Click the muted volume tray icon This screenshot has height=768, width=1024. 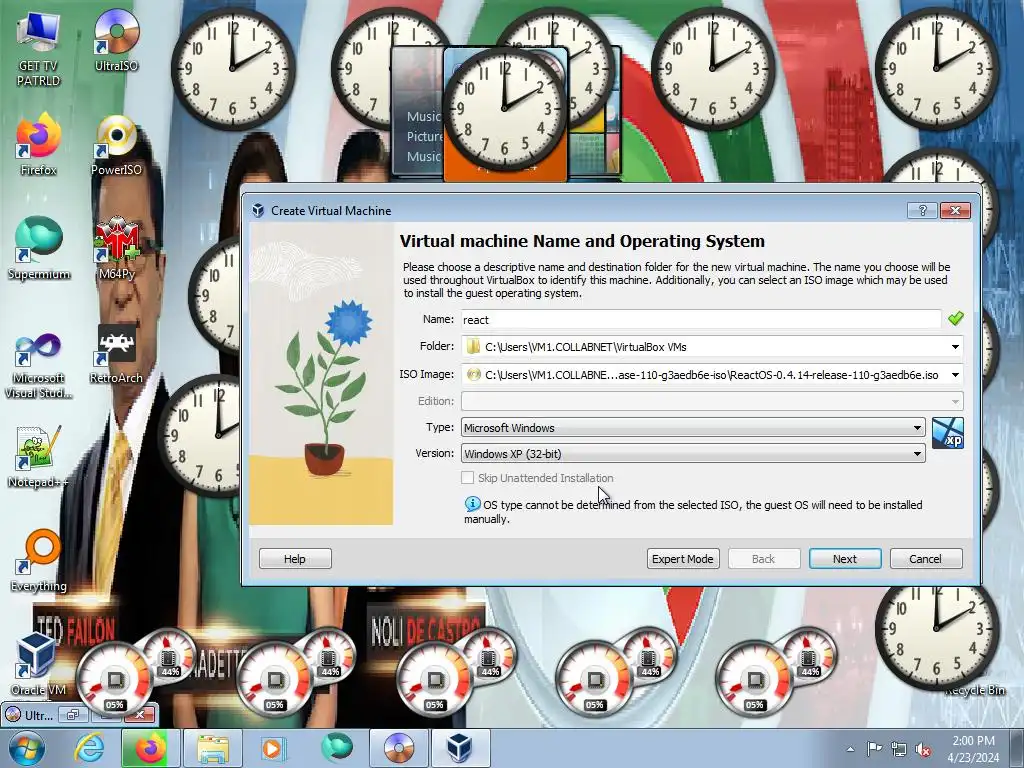pyautogui.click(x=923, y=749)
